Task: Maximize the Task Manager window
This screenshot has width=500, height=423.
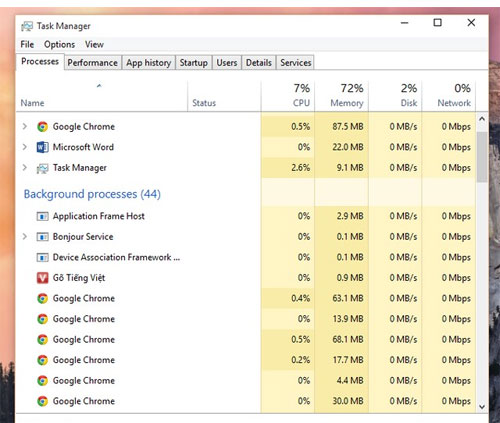Action: (438, 23)
